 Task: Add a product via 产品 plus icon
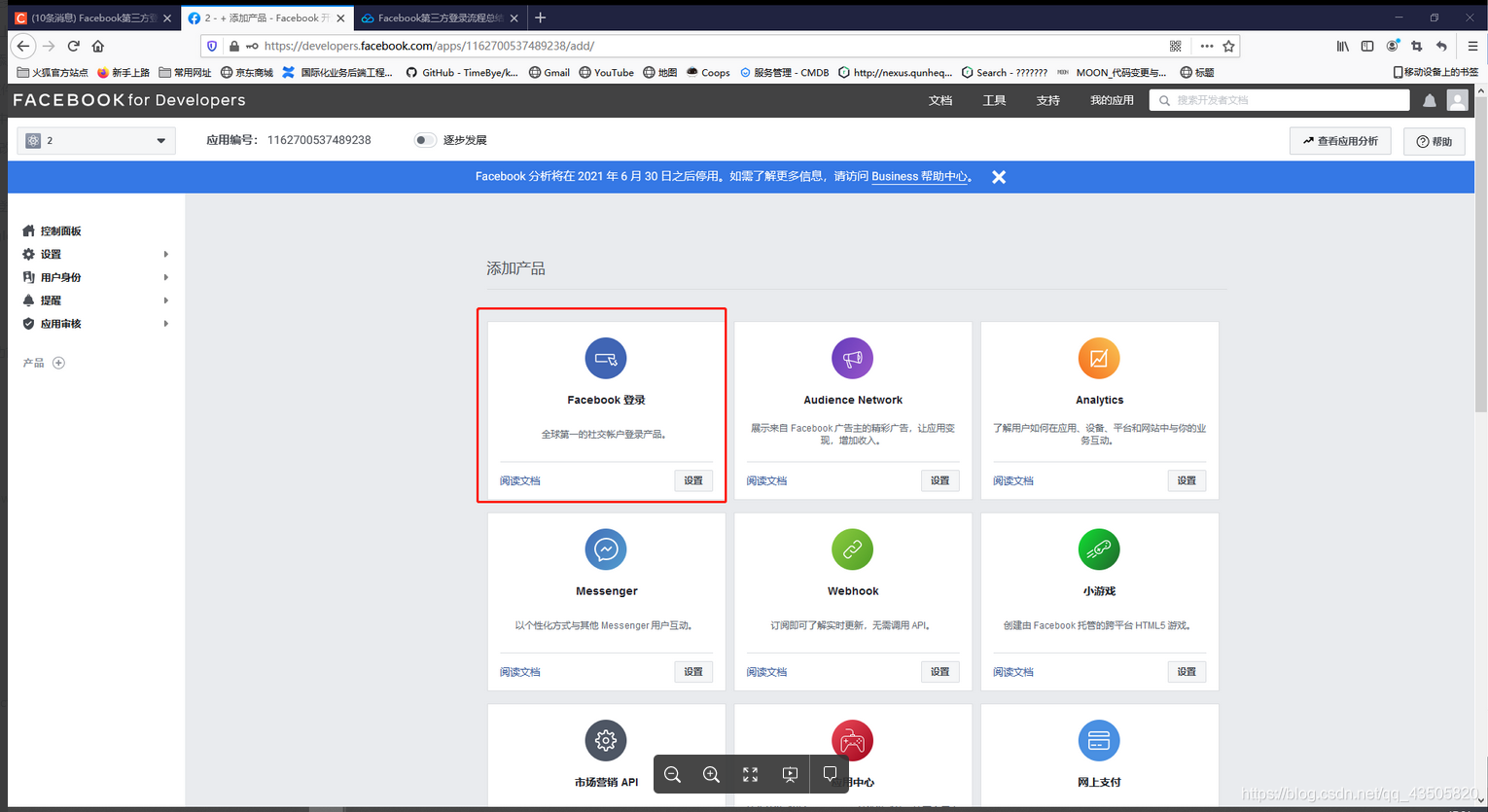[x=58, y=363]
